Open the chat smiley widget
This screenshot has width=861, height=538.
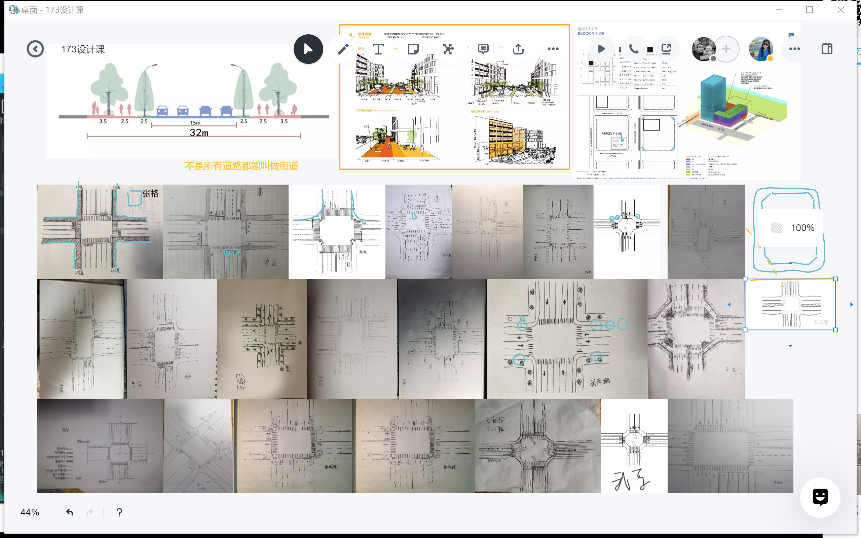click(x=820, y=497)
